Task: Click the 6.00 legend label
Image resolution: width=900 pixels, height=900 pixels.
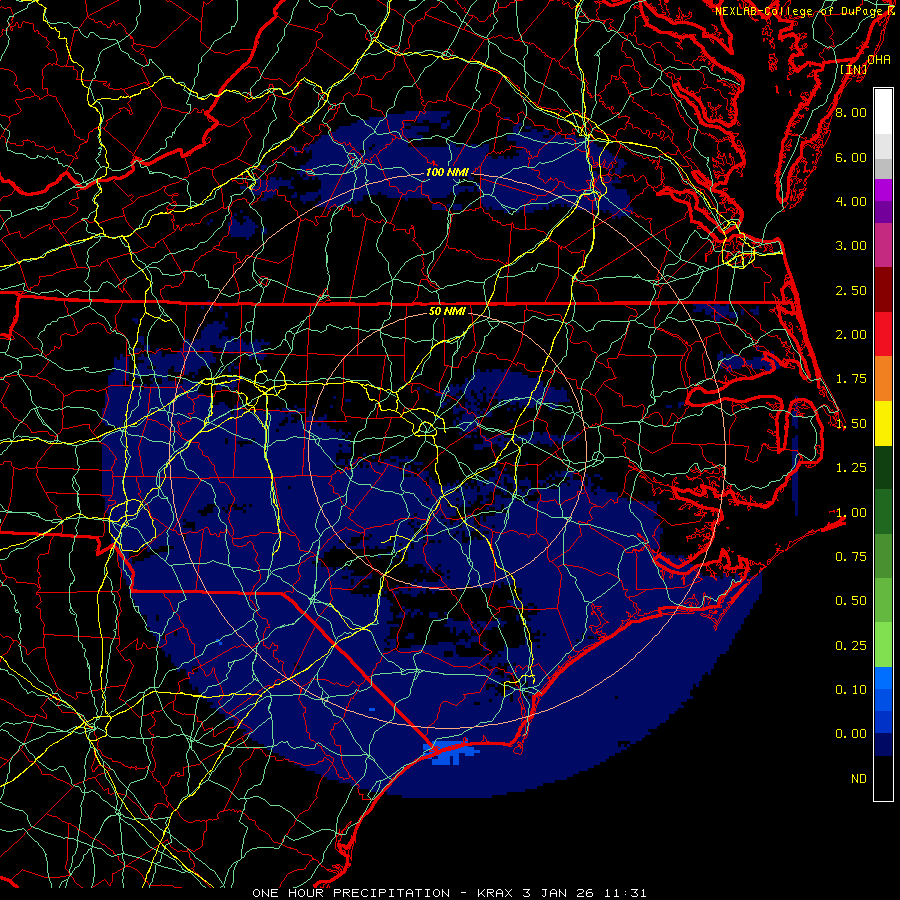Action: [x=851, y=157]
